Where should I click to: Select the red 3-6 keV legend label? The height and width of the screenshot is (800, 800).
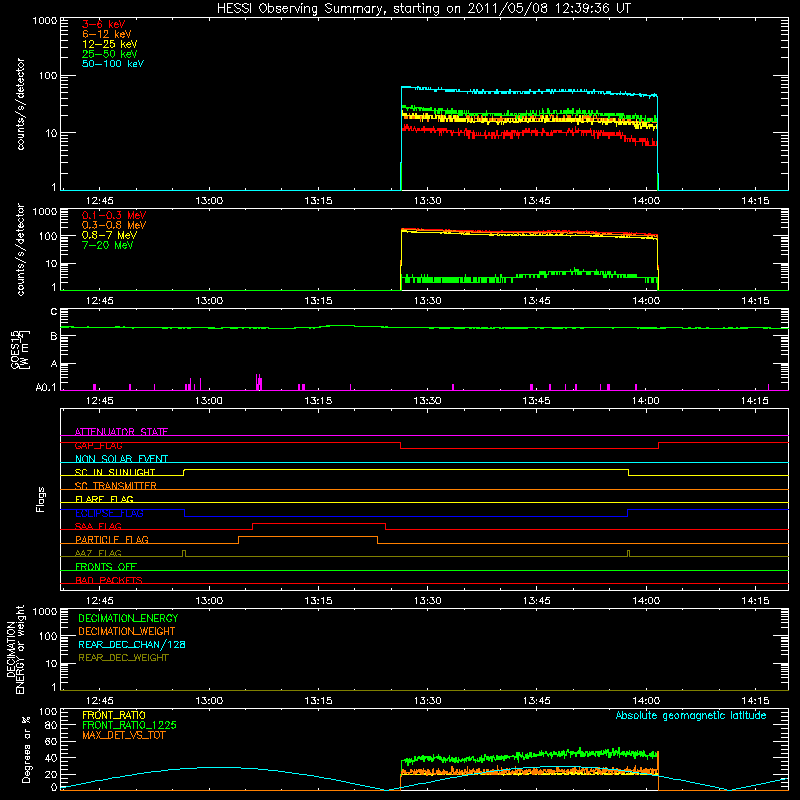[104, 24]
